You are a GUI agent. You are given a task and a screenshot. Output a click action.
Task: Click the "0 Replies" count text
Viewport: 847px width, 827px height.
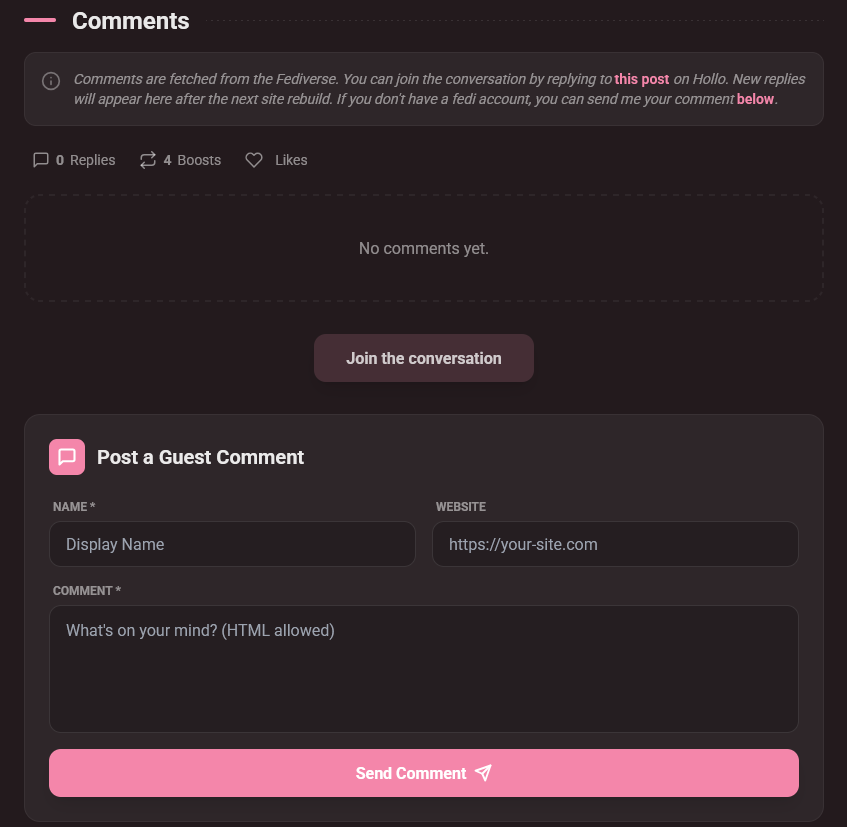coord(86,160)
